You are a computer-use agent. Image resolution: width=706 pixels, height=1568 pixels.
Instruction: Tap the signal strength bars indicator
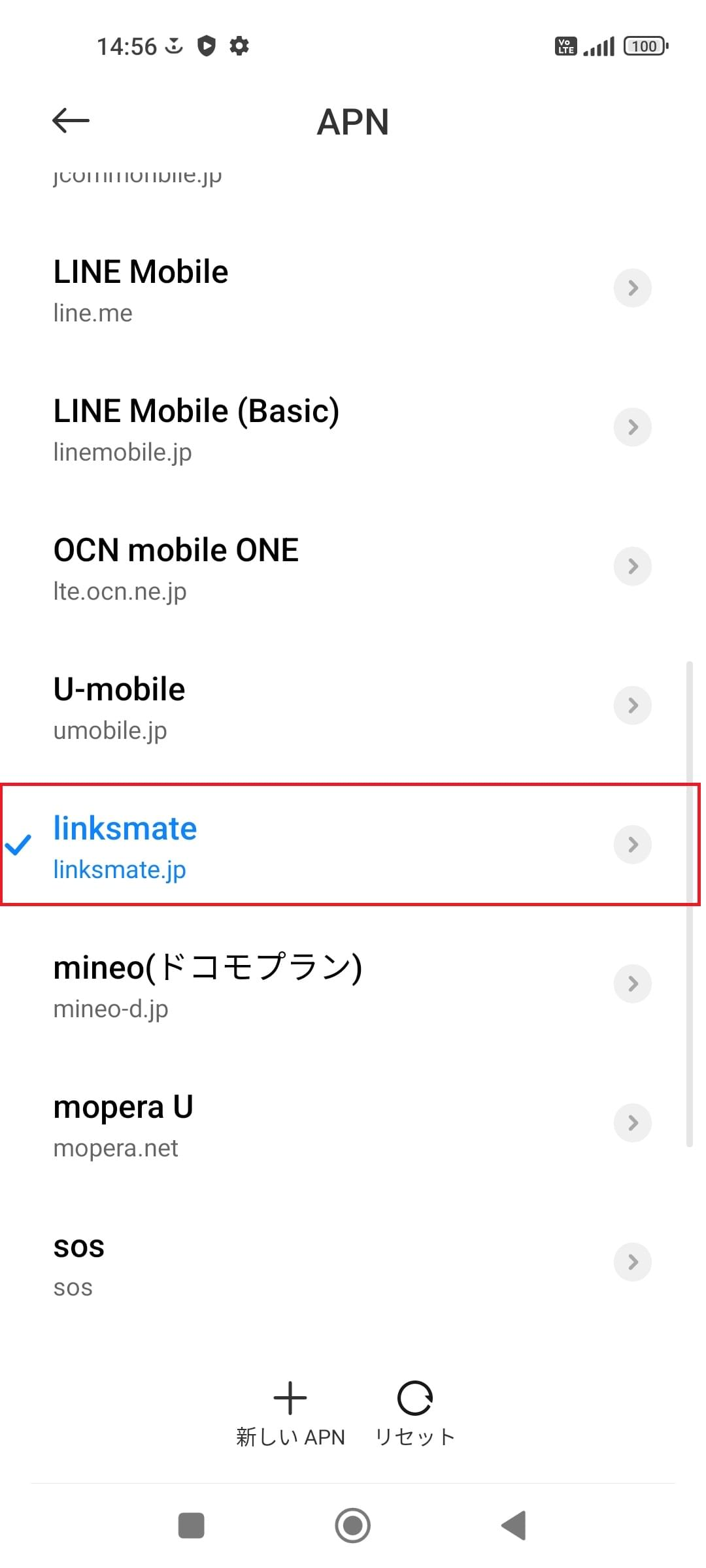point(599,46)
